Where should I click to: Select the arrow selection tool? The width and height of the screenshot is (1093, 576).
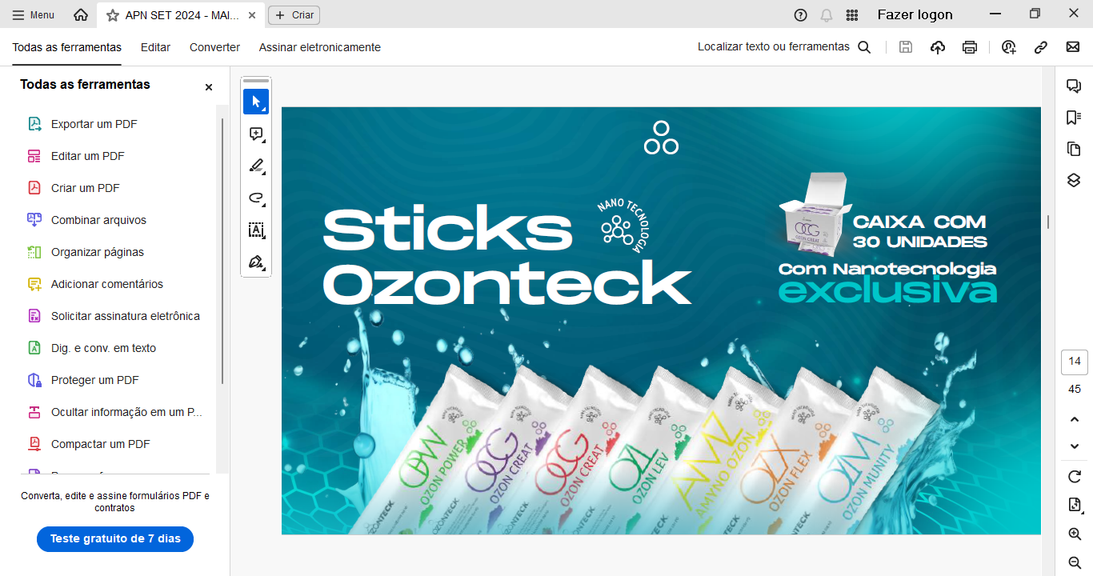pos(256,102)
